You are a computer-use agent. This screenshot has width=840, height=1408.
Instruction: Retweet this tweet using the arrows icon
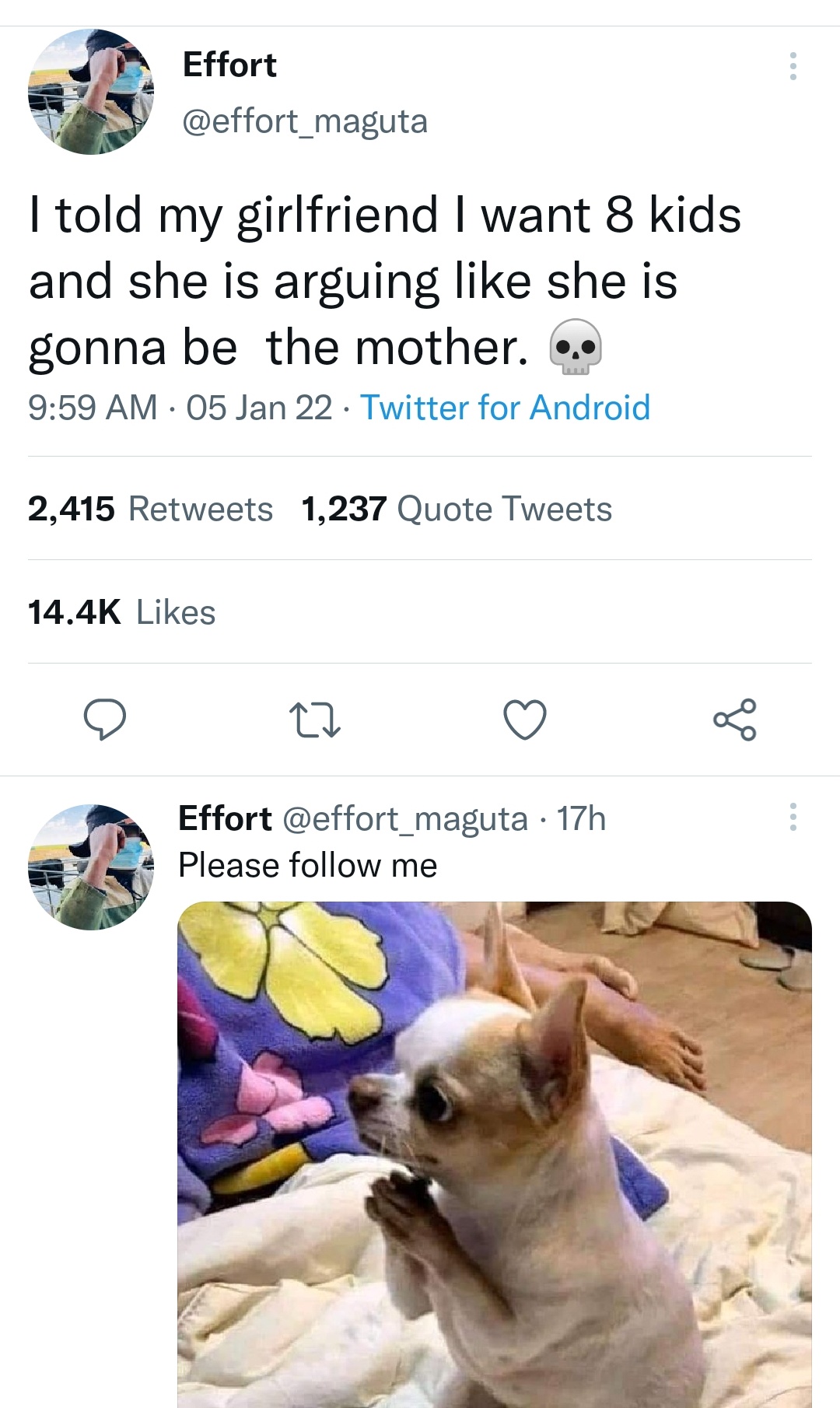click(314, 720)
